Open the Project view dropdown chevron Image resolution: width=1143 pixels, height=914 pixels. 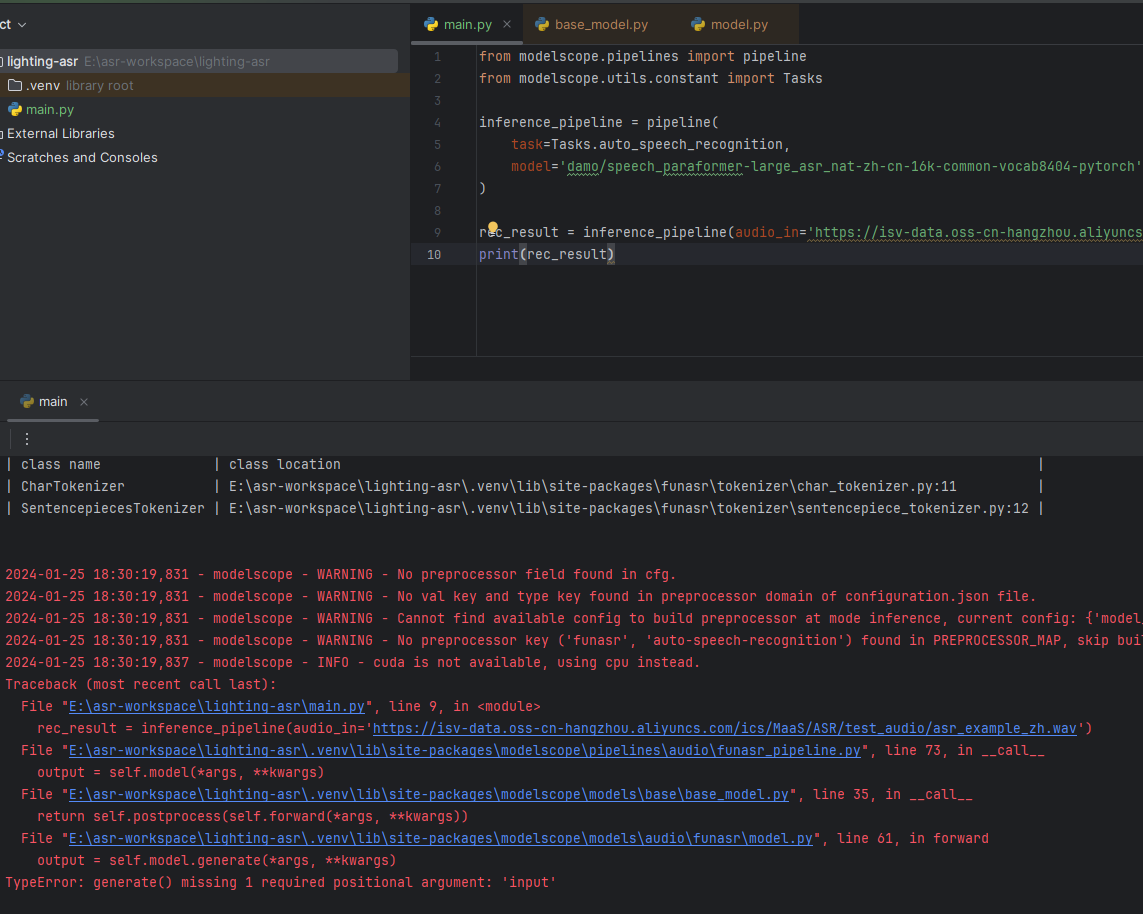coord(22,25)
